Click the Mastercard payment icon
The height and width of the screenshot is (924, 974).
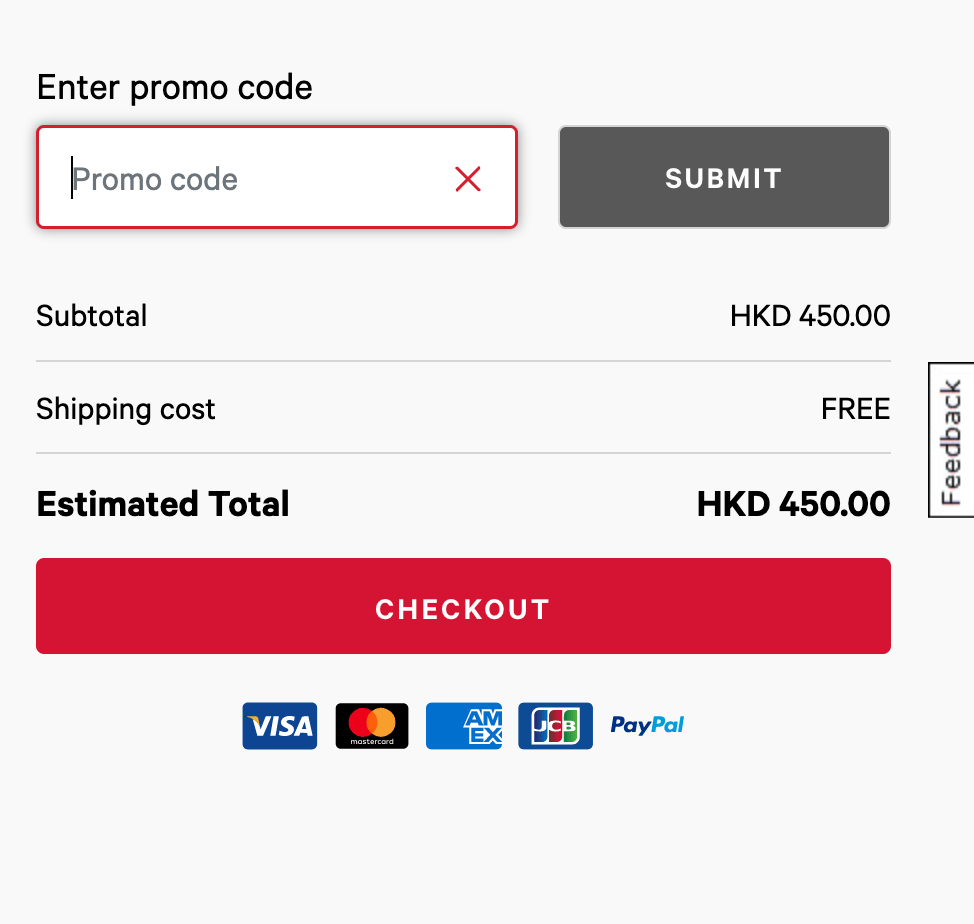pyautogui.click(x=372, y=726)
